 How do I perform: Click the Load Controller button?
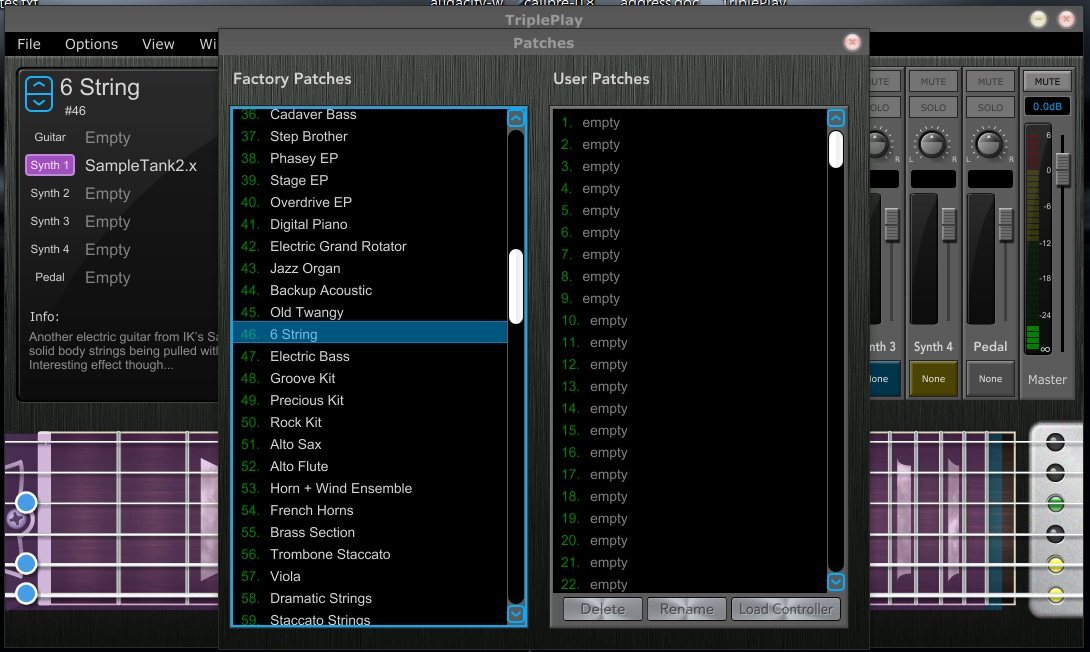click(786, 609)
